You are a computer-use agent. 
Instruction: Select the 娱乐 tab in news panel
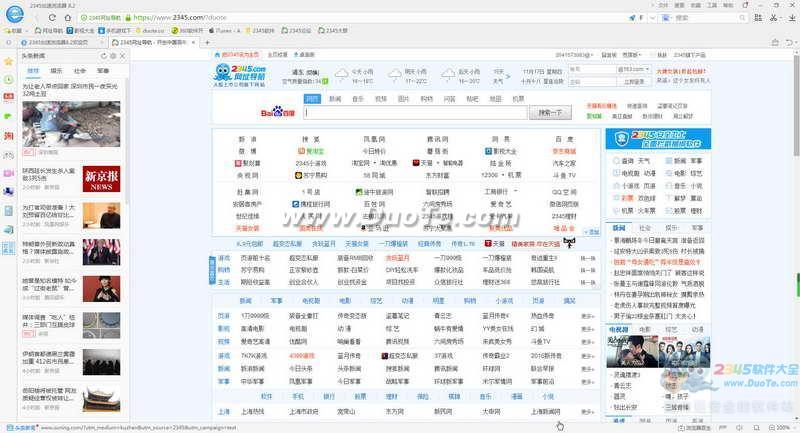pyautogui.click(x=56, y=70)
